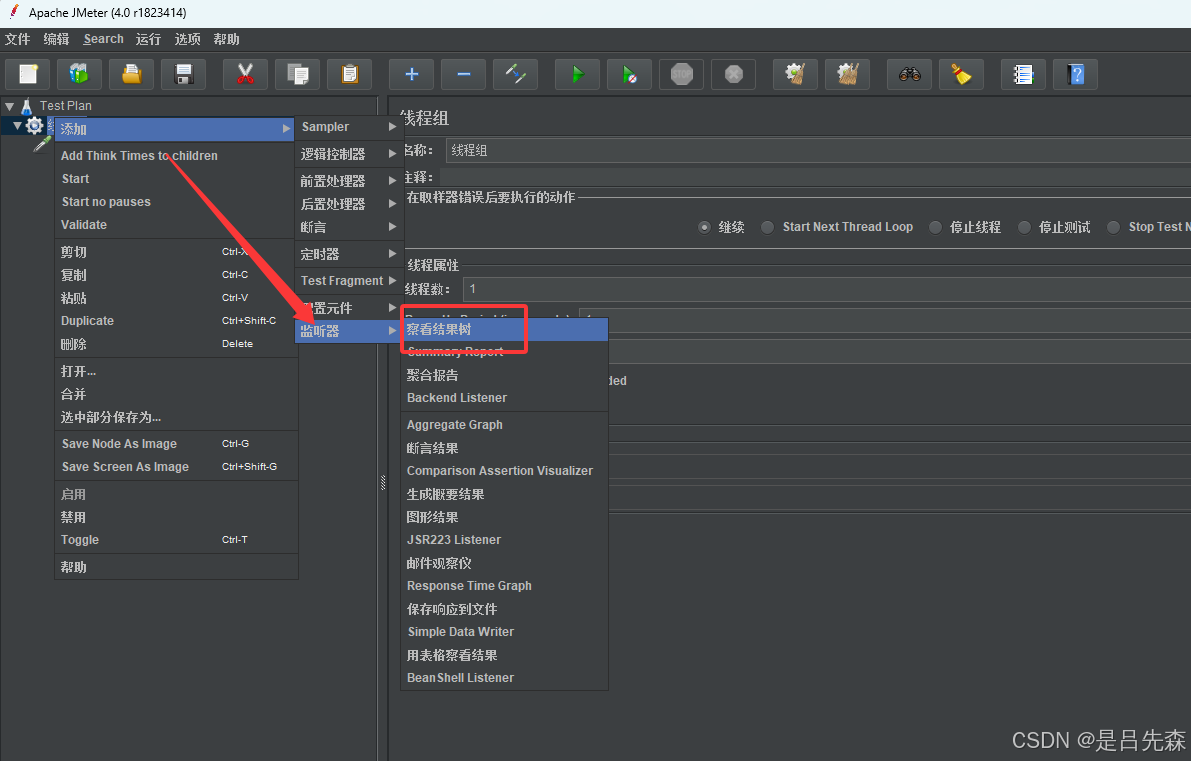Choose BeanShell Listener entry
Image resolution: width=1191 pixels, height=761 pixels.
[504, 678]
